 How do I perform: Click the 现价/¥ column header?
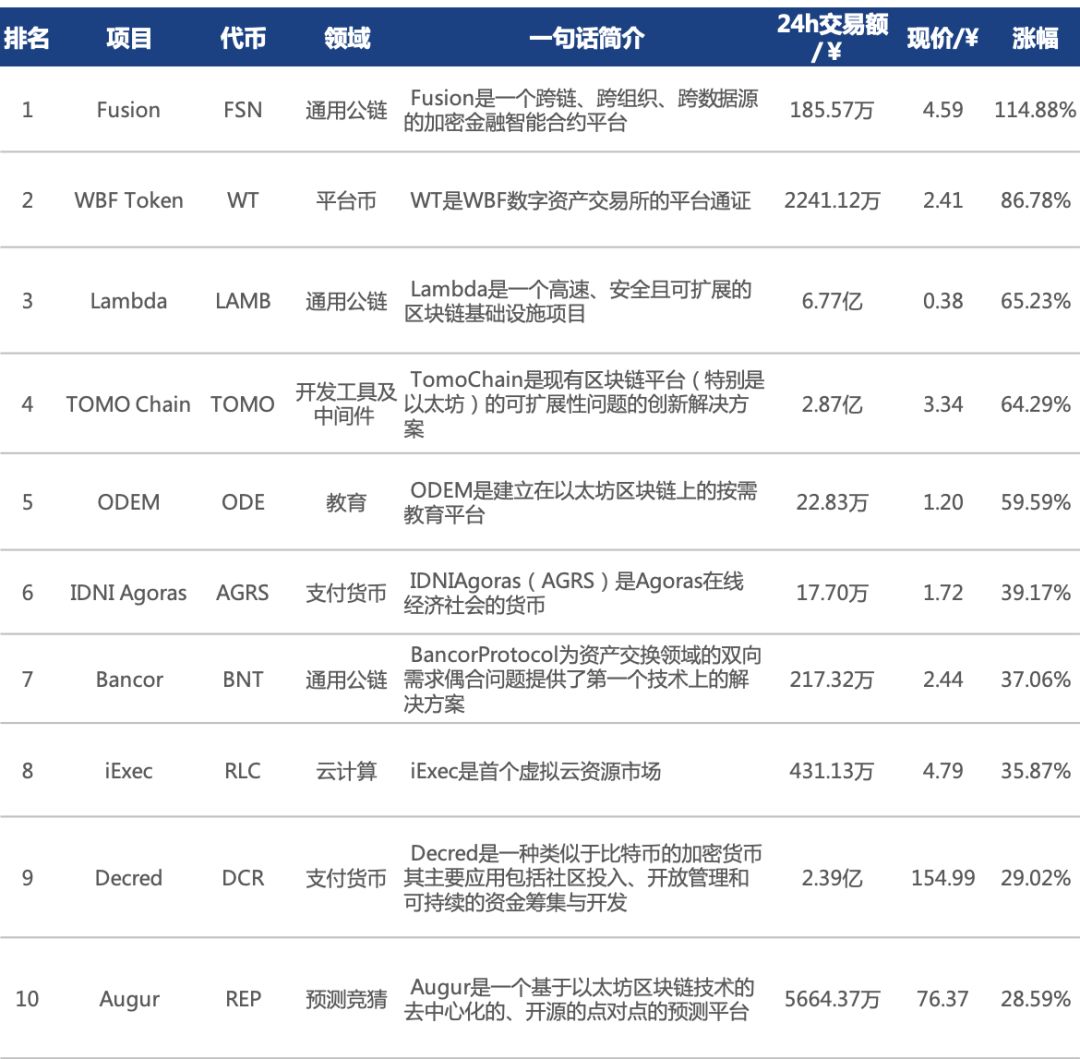[942, 38]
